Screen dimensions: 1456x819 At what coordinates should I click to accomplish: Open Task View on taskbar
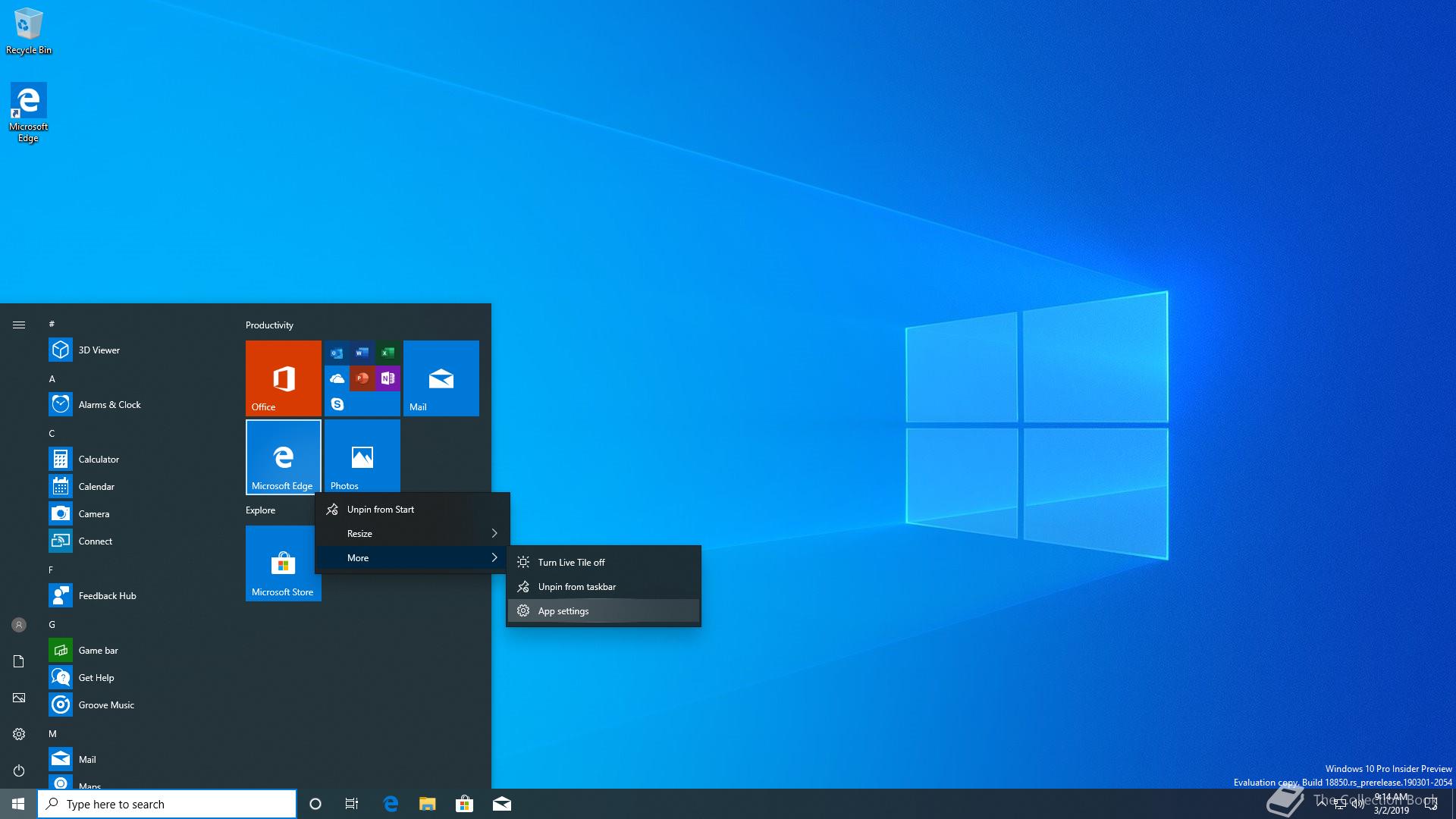tap(352, 804)
